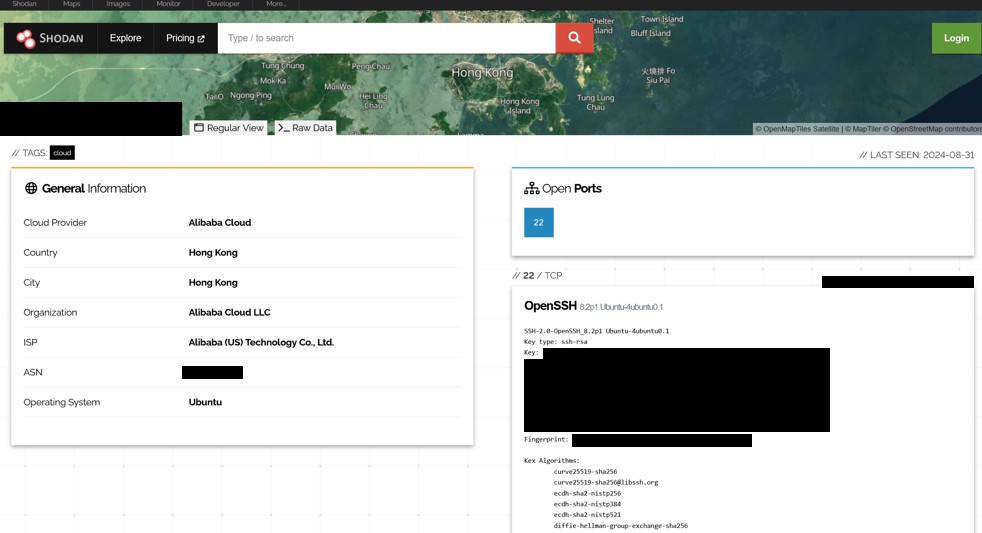Viewport: 982px width, 533px height.
Task: Click the Shodan logo icon
Action: 26,39
